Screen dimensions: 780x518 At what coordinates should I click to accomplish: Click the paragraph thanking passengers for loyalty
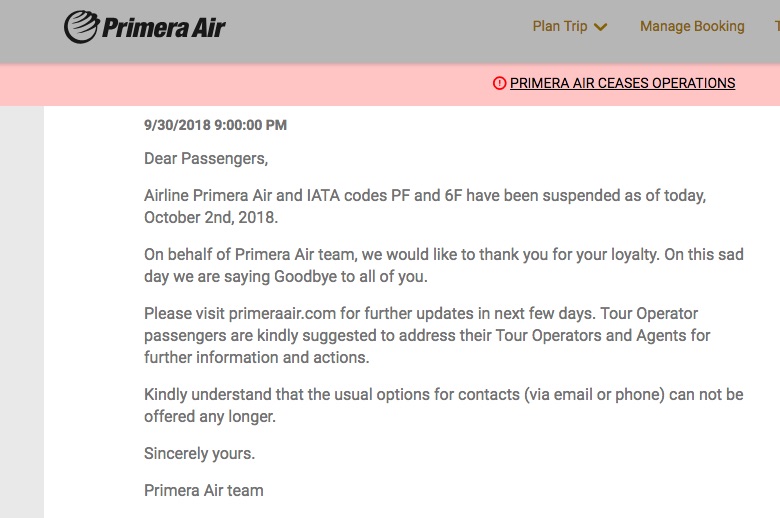tap(443, 265)
